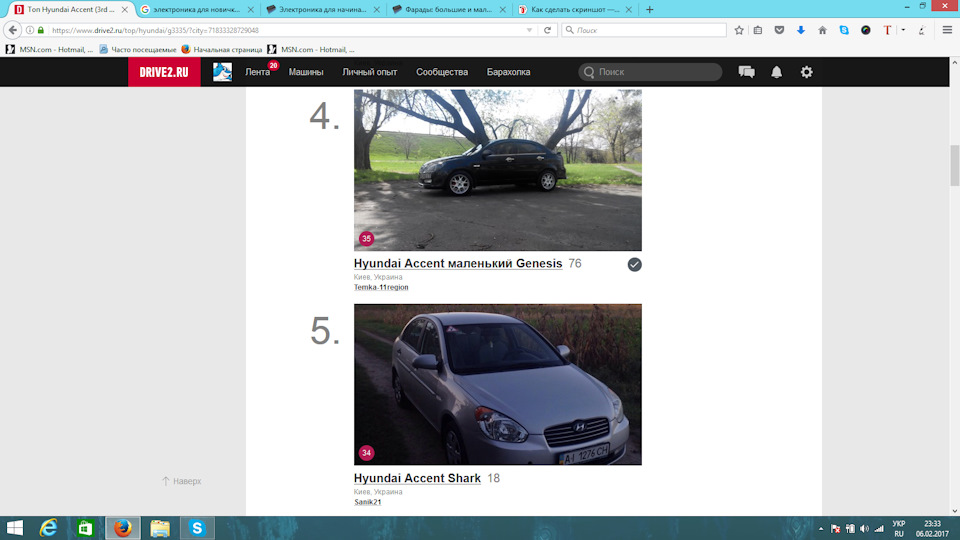Click the Firefox back arrow button
960x540 pixels.
pyautogui.click(x=13, y=30)
